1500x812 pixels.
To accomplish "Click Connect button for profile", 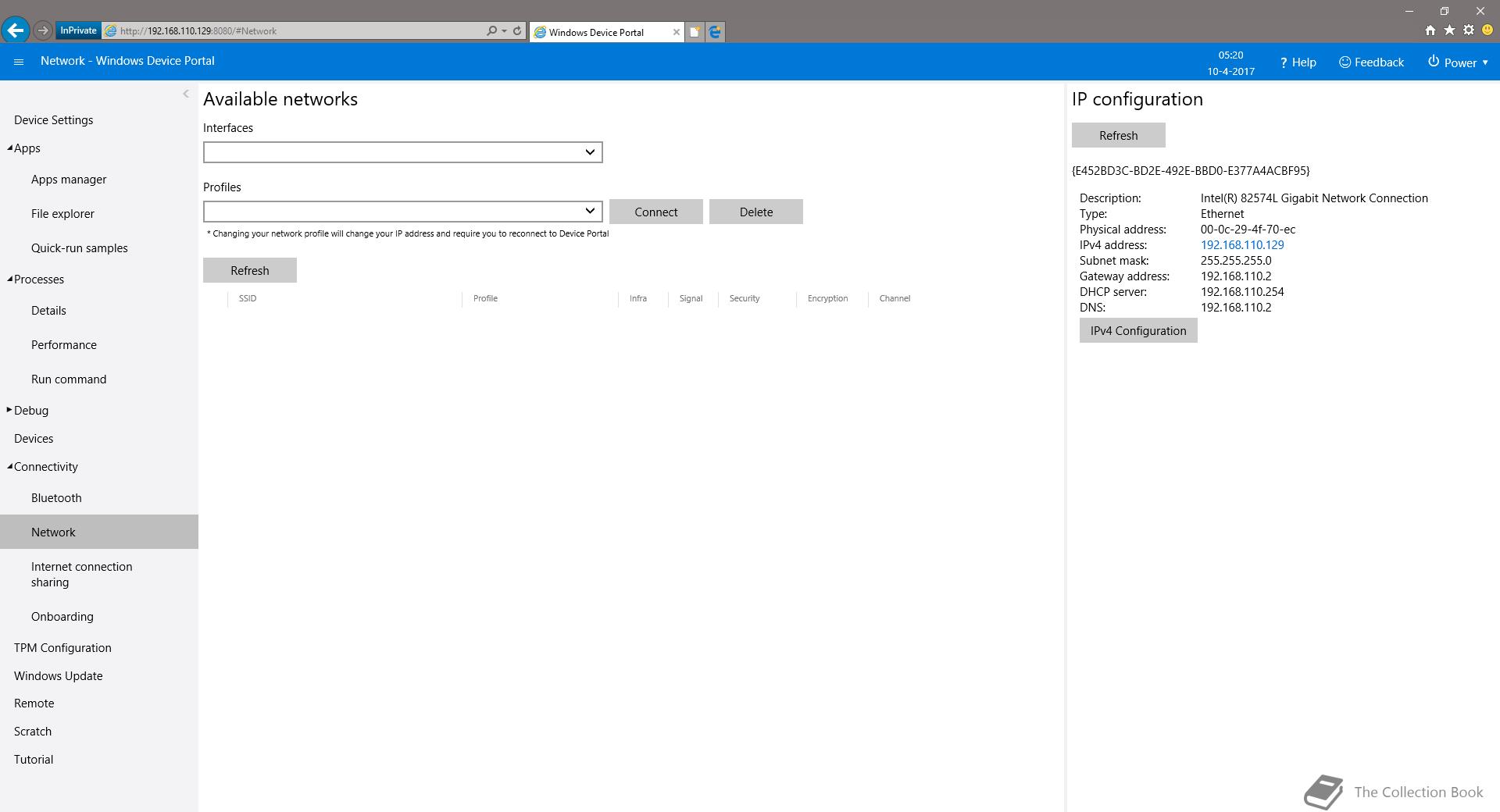I will tap(656, 212).
